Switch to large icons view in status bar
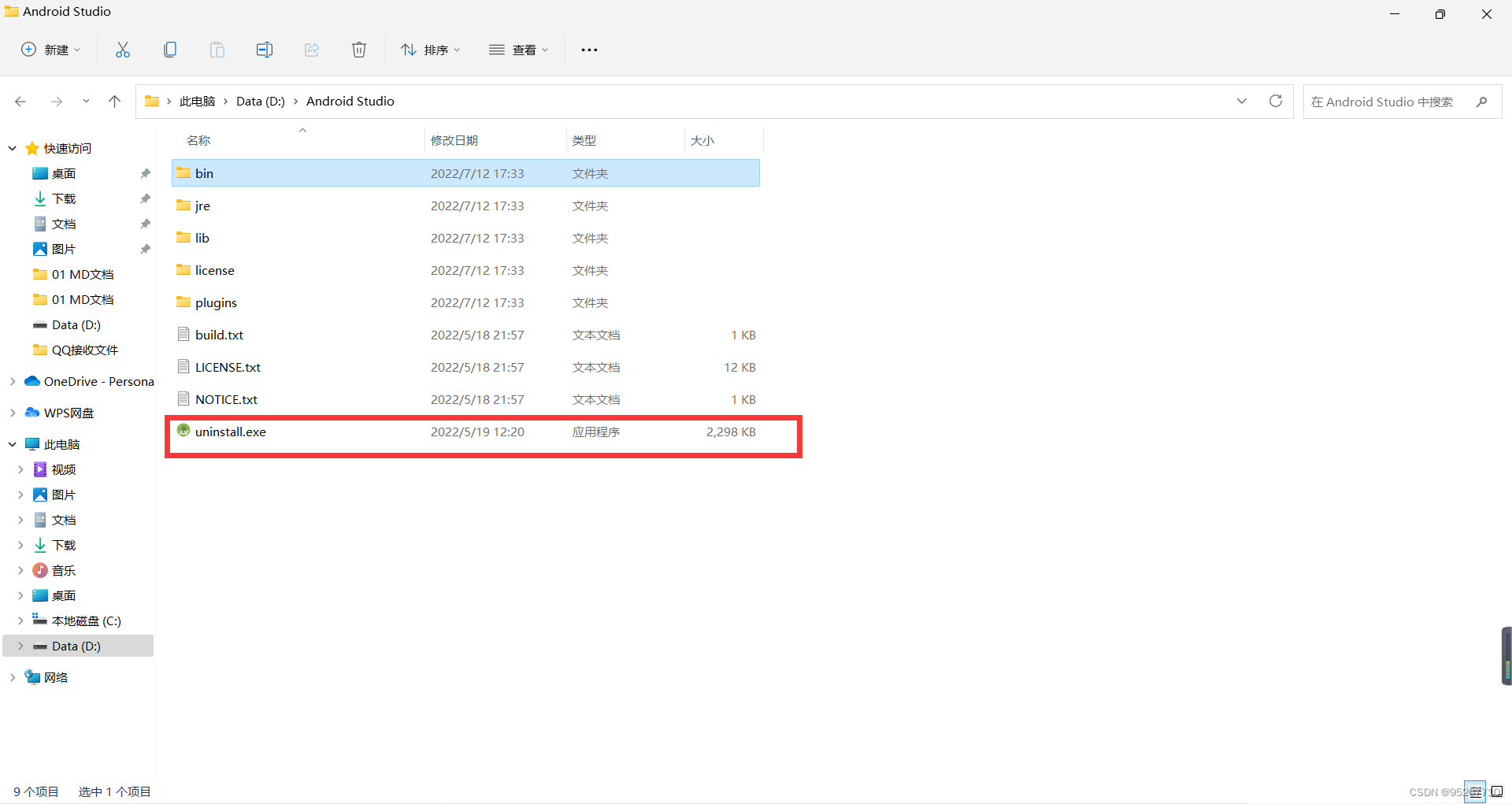Viewport: 1512px width, 804px height. click(x=1497, y=791)
